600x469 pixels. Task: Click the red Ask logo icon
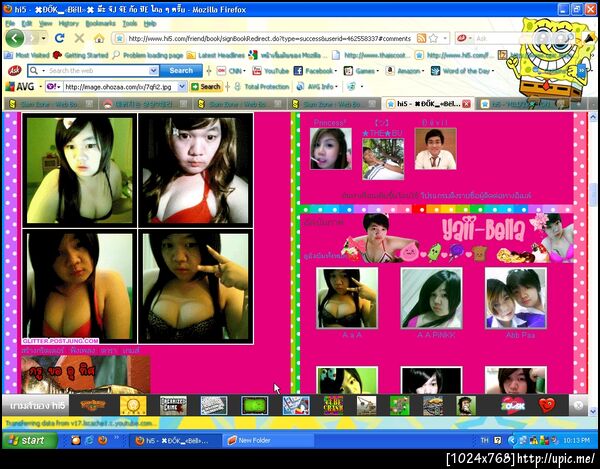tap(15, 71)
